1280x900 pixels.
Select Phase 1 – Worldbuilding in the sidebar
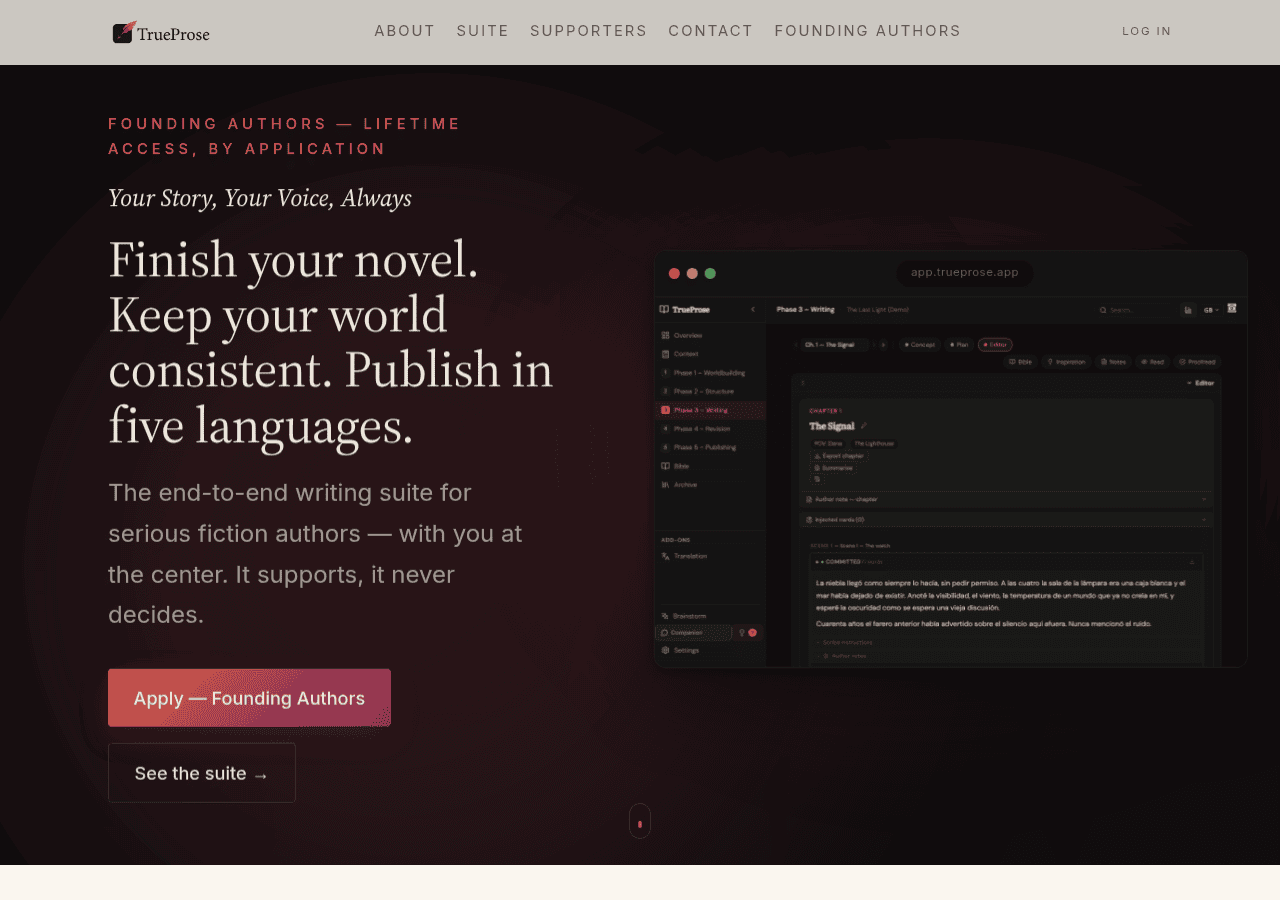pos(708,373)
